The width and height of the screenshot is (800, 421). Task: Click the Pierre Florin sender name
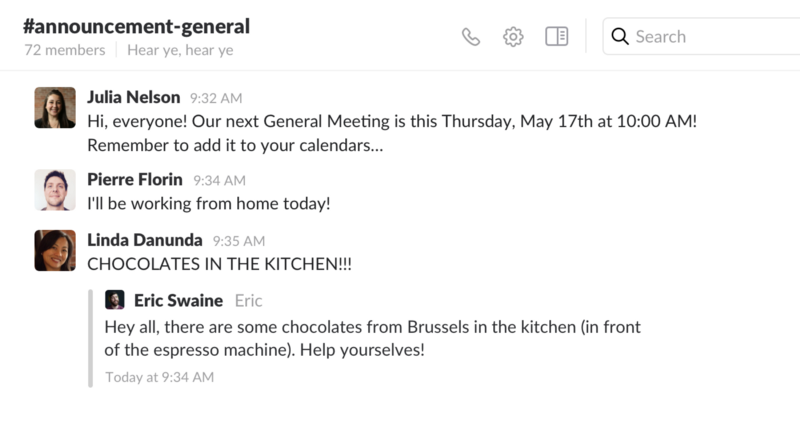click(x=135, y=179)
